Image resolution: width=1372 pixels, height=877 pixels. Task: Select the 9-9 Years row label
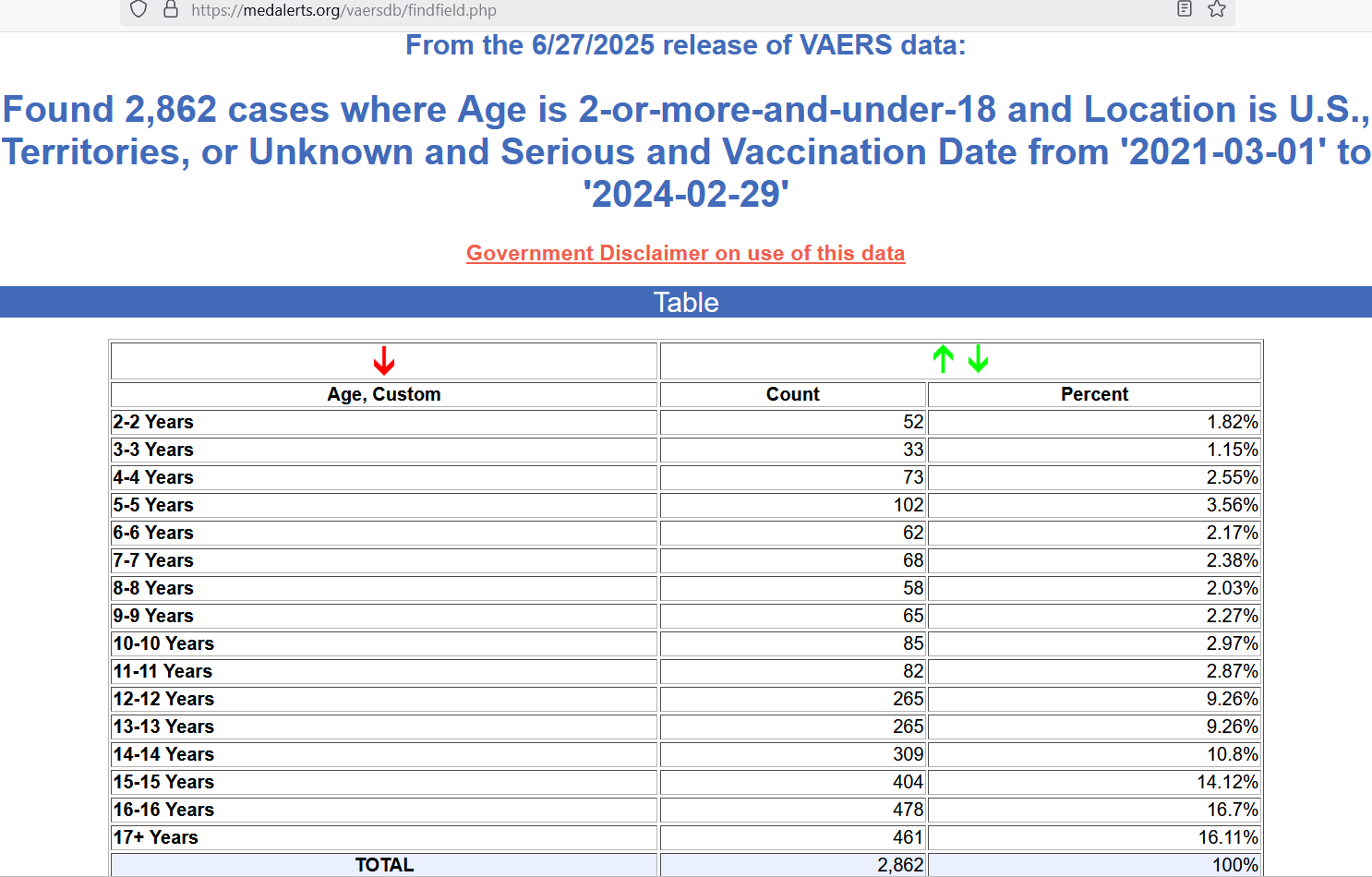(153, 616)
